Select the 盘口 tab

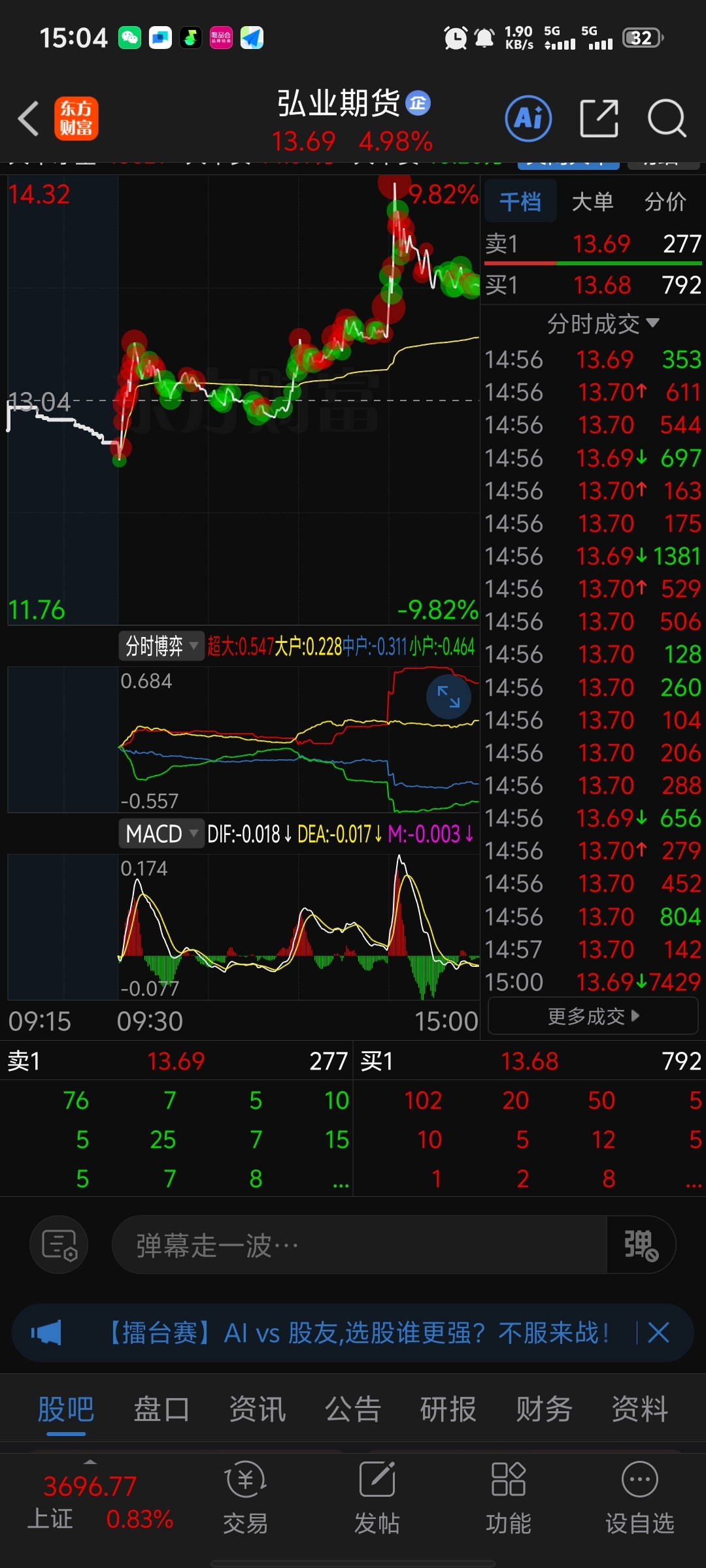click(161, 1409)
